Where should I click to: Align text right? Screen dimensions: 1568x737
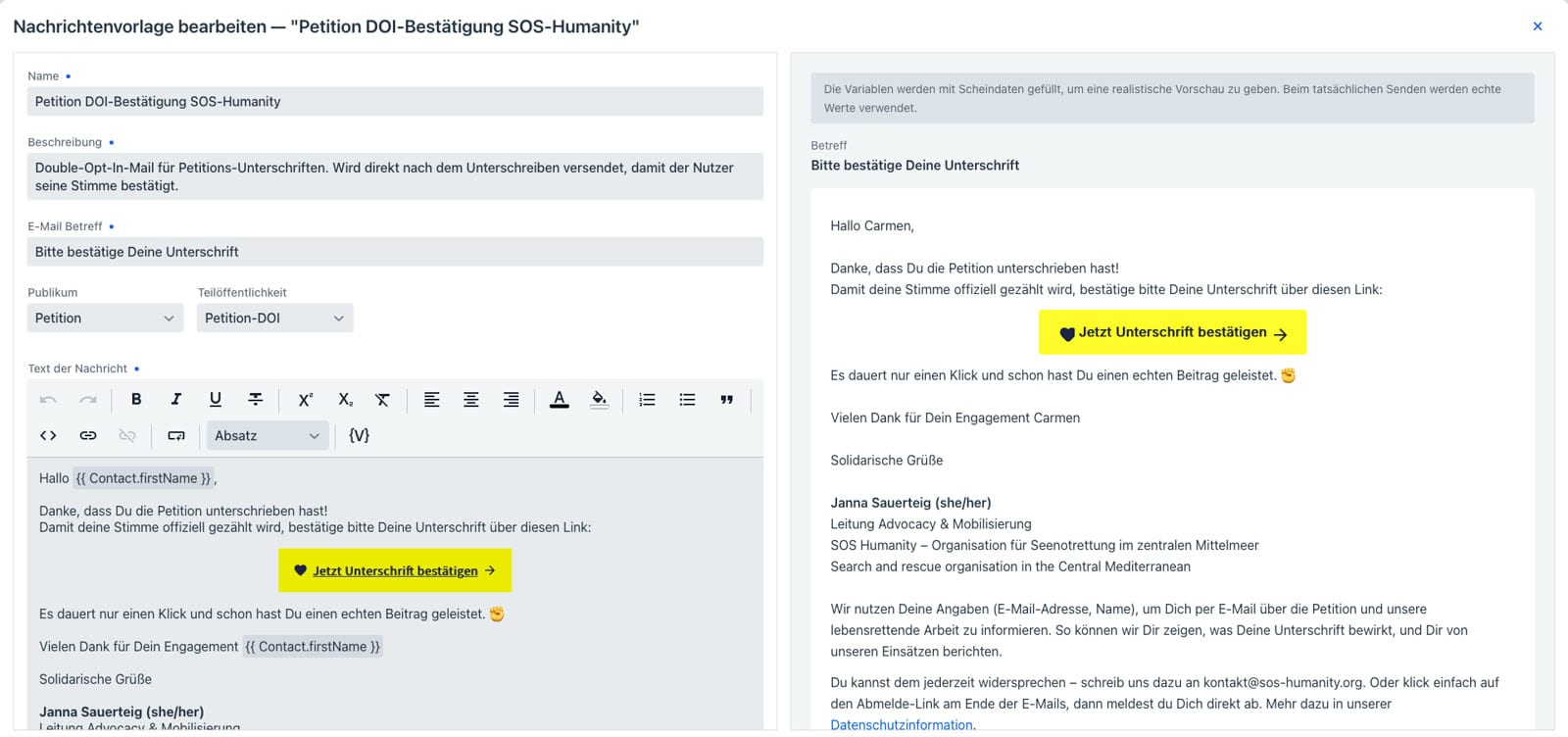(512, 400)
